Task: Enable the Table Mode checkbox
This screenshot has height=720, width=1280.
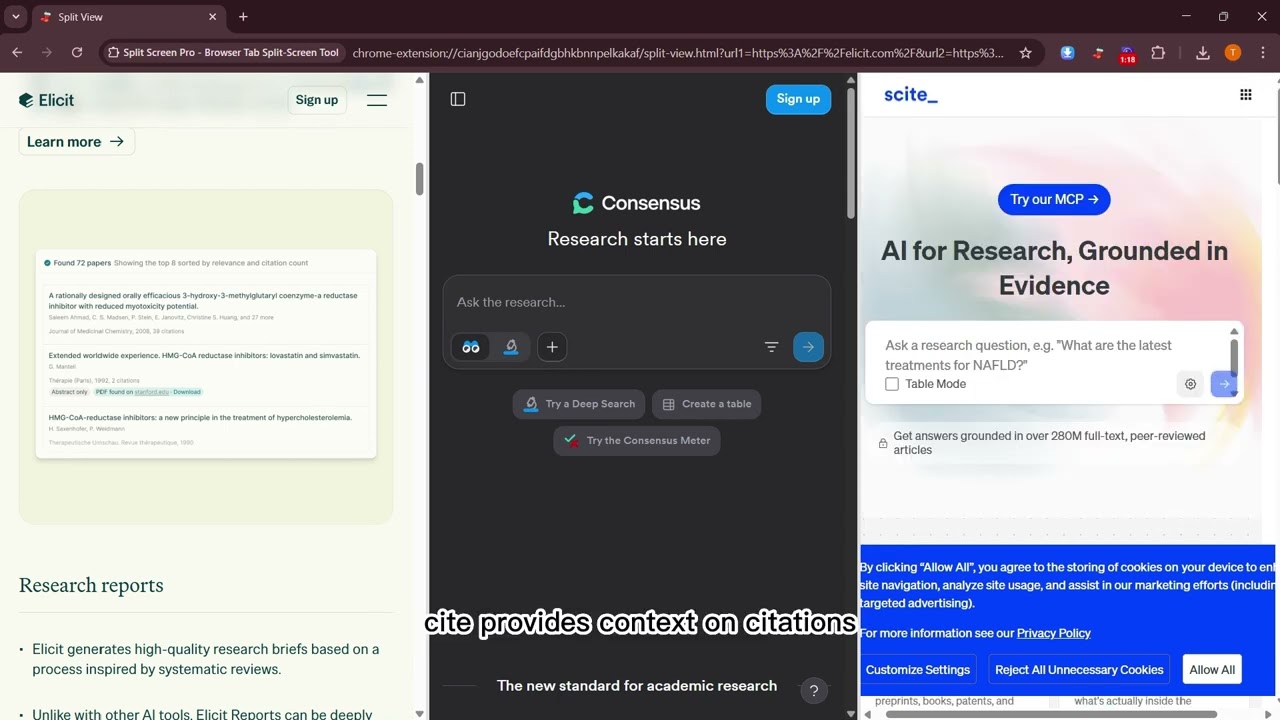Action: pos(892,384)
